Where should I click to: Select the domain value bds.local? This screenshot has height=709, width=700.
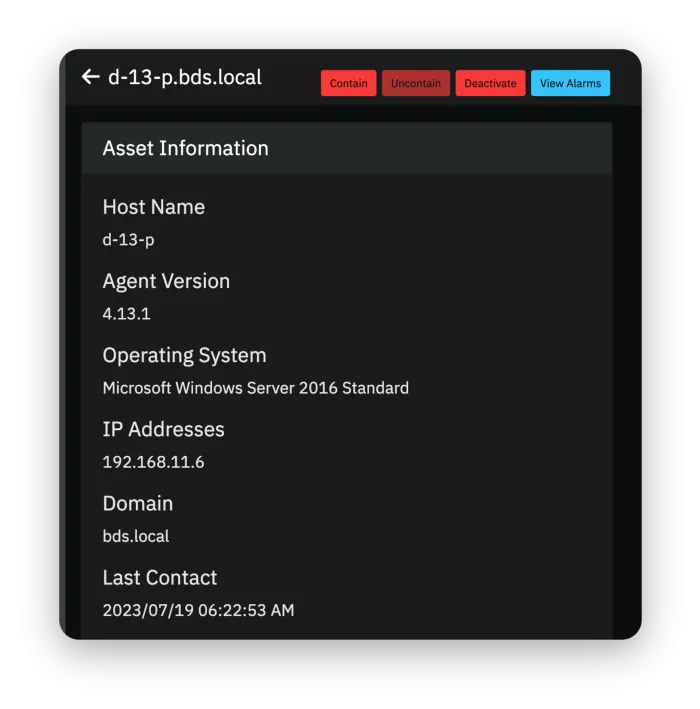136,536
